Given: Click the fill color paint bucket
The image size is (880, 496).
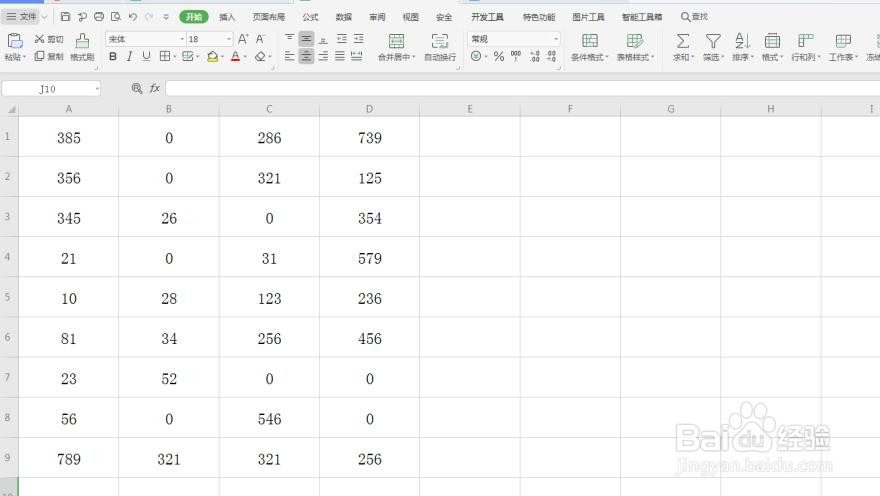Looking at the screenshot, I should point(213,56).
